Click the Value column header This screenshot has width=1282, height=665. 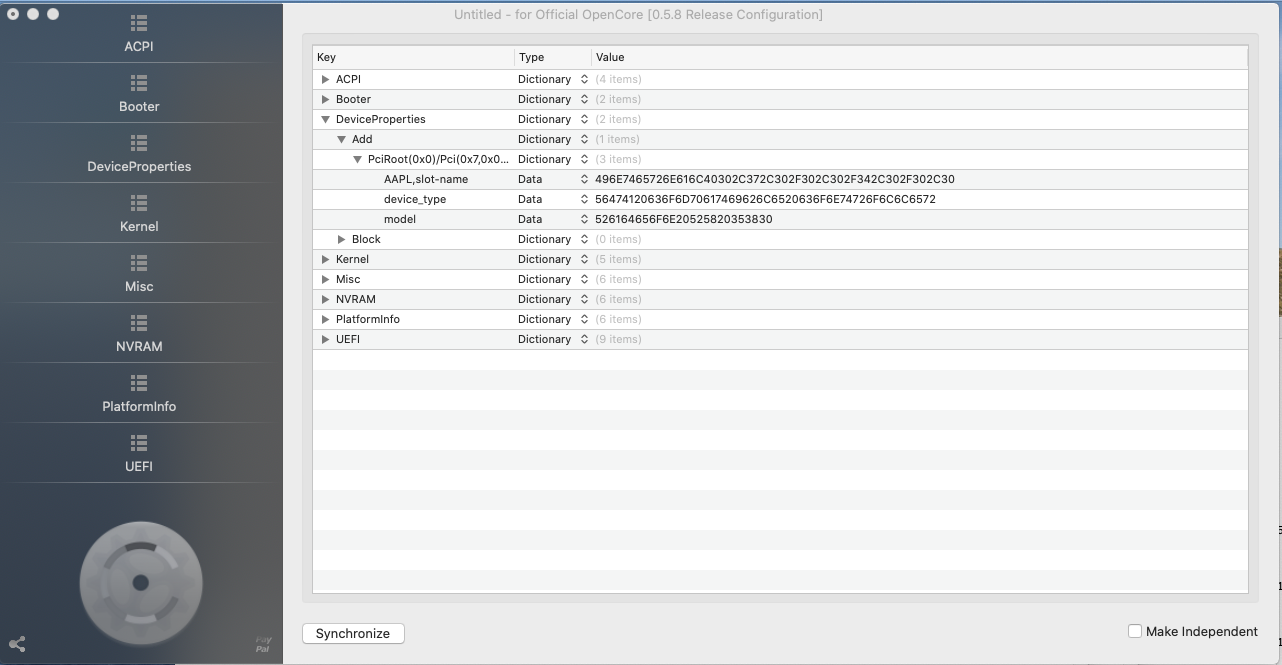[x=919, y=57]
